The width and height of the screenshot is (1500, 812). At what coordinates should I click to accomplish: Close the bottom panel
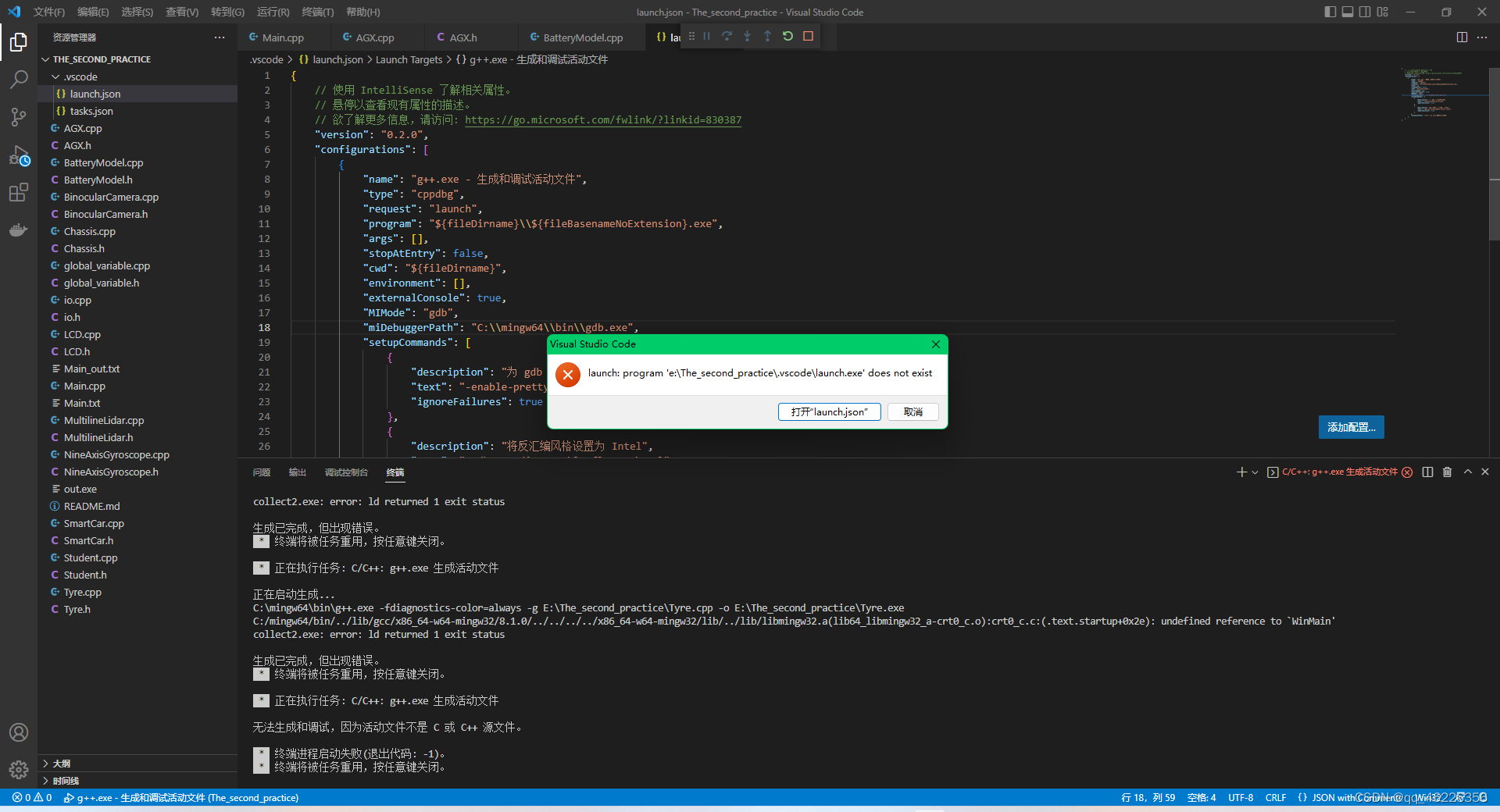tap(1485, 472)
